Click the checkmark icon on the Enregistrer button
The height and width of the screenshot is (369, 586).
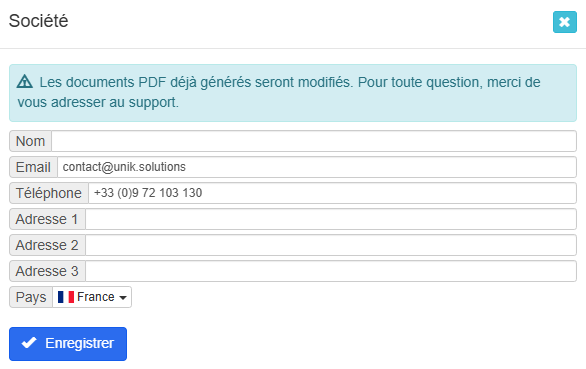click(x=29, y=342)
